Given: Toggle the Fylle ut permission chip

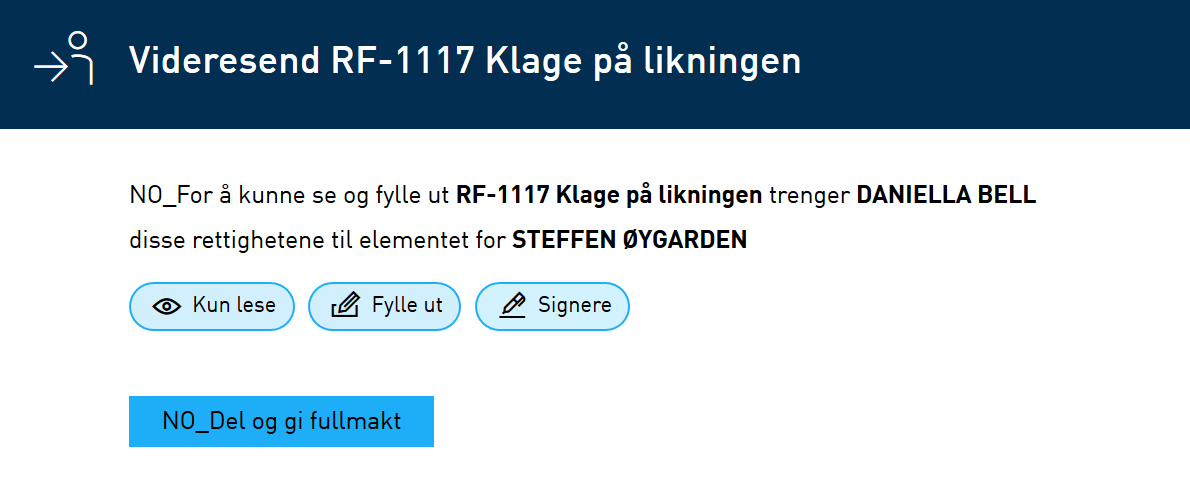Looking at the screenshot, I should coord(384,306).
